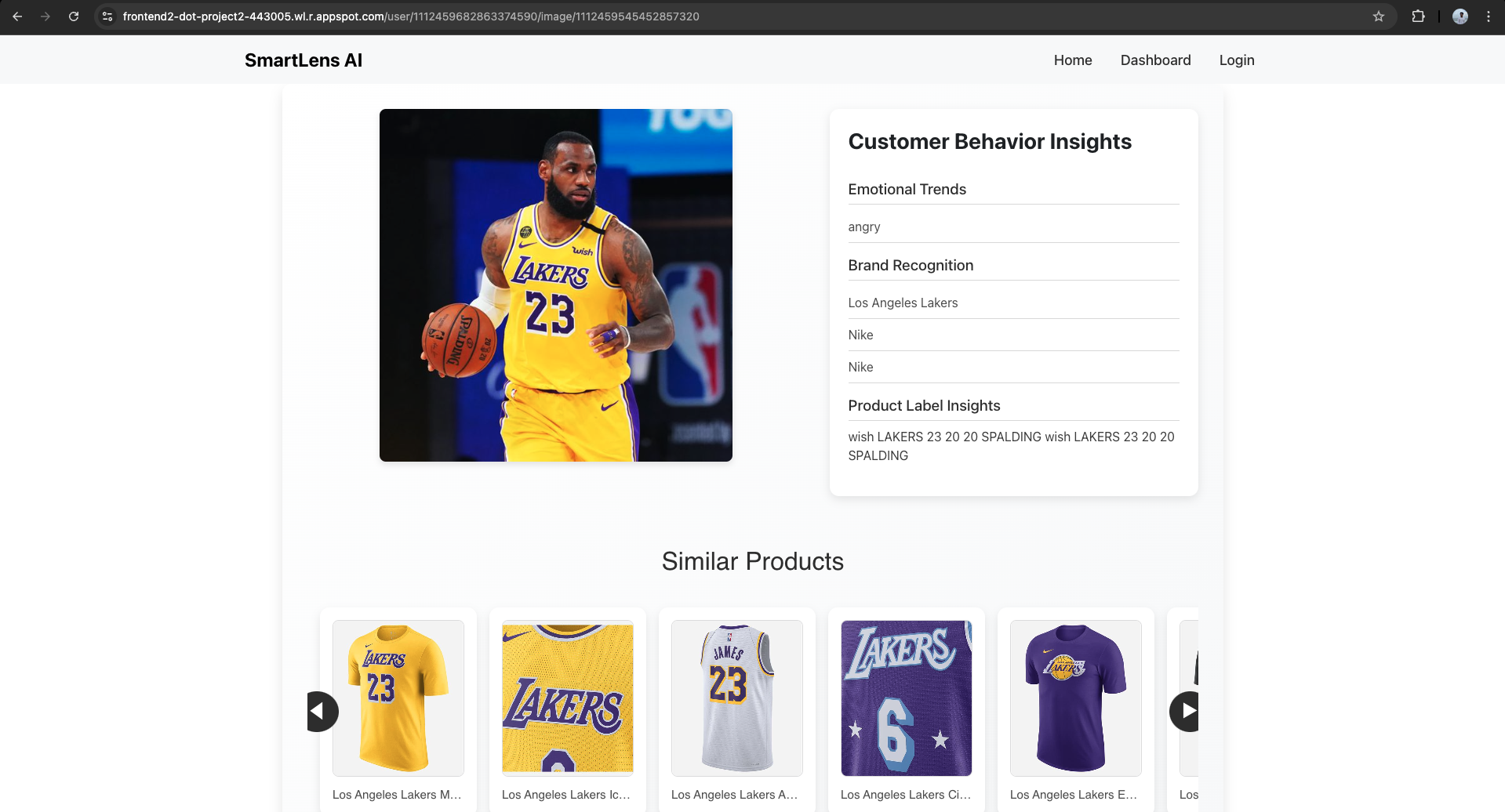Screen dimensions: 1505x812
Task: Open the Dashboard menu item
Action: (x=1155, y=60)
